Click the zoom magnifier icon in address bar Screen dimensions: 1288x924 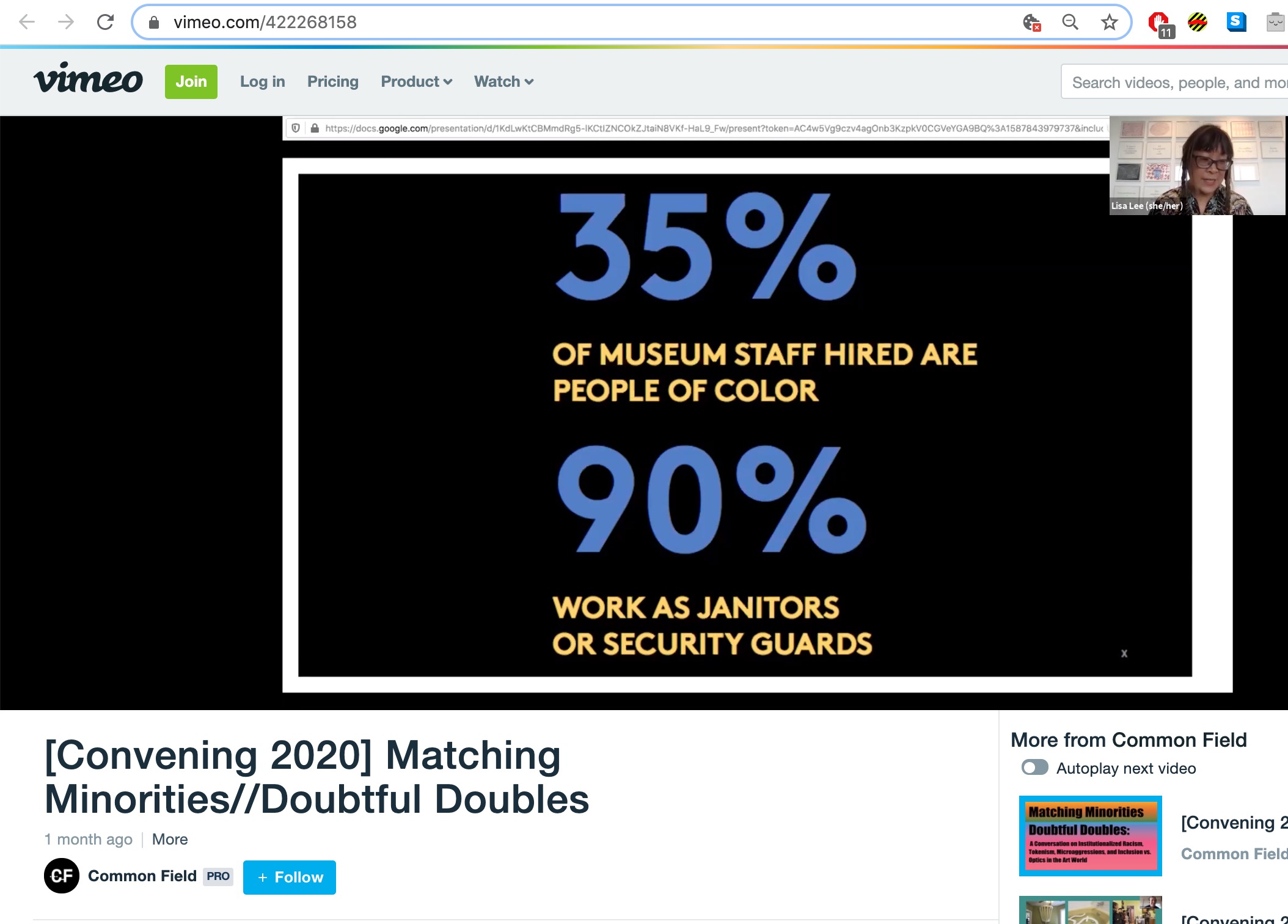point(1070,23)
